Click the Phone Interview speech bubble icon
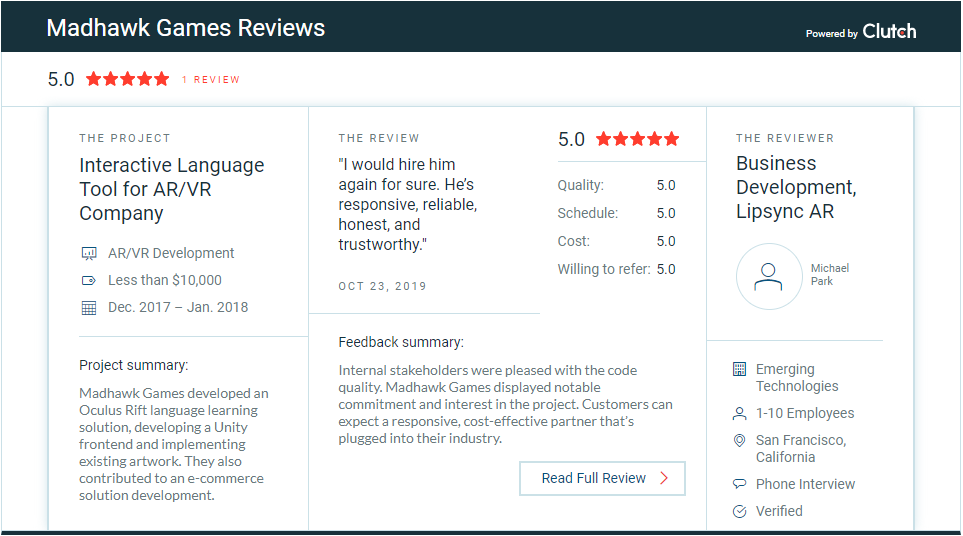The height and width of the screenshot is (536, 963). [739, 484]
